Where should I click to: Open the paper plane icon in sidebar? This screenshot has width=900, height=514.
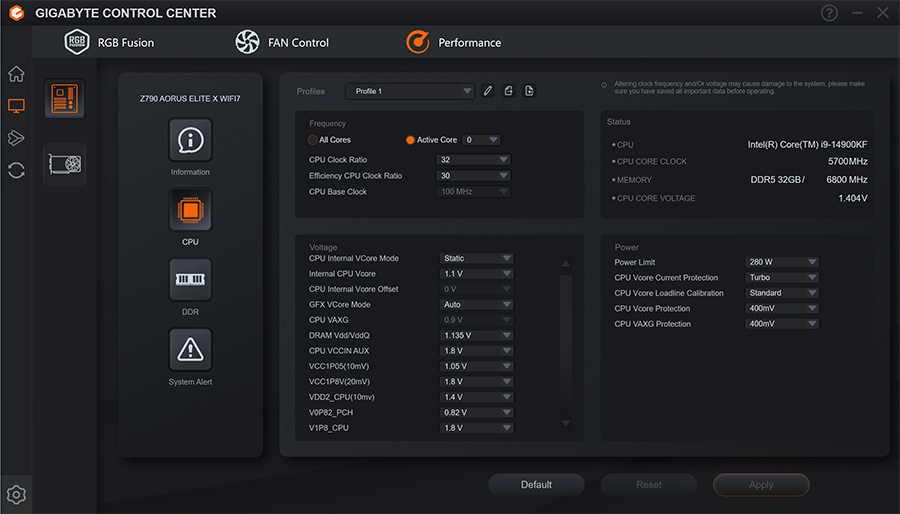[16, 138]
